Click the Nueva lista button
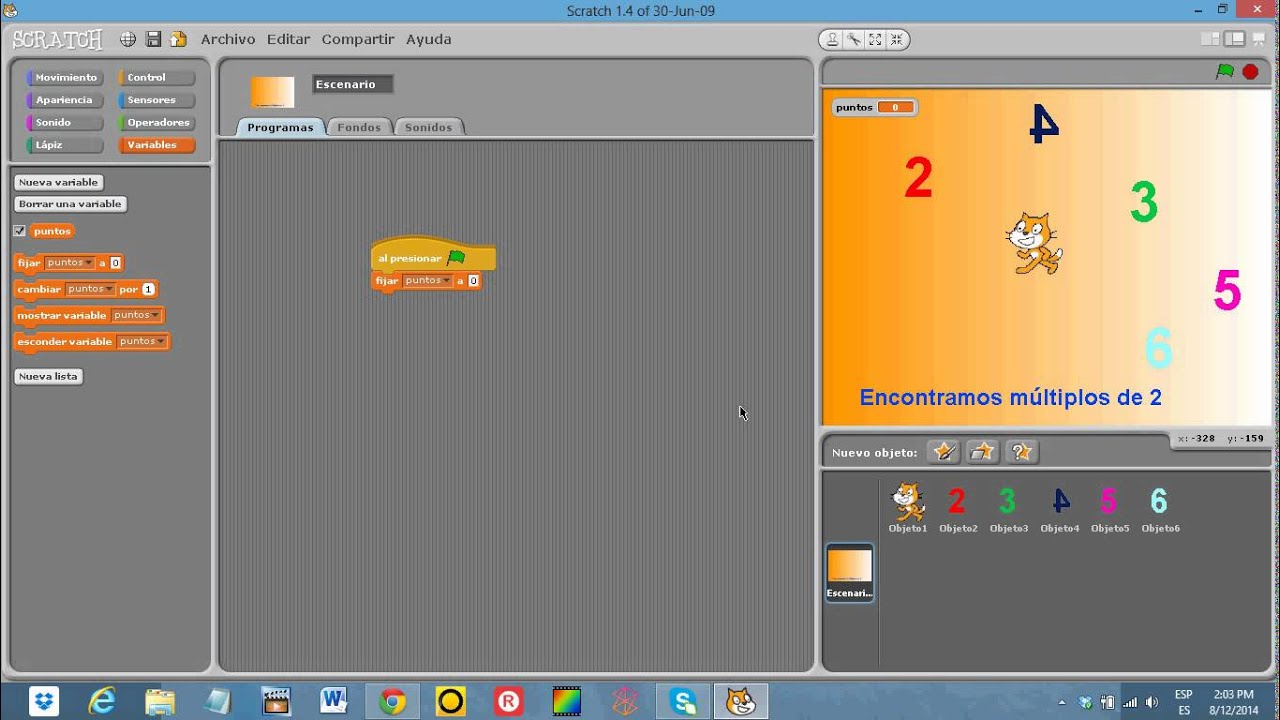1280x720 pixels. click(48, 377)
